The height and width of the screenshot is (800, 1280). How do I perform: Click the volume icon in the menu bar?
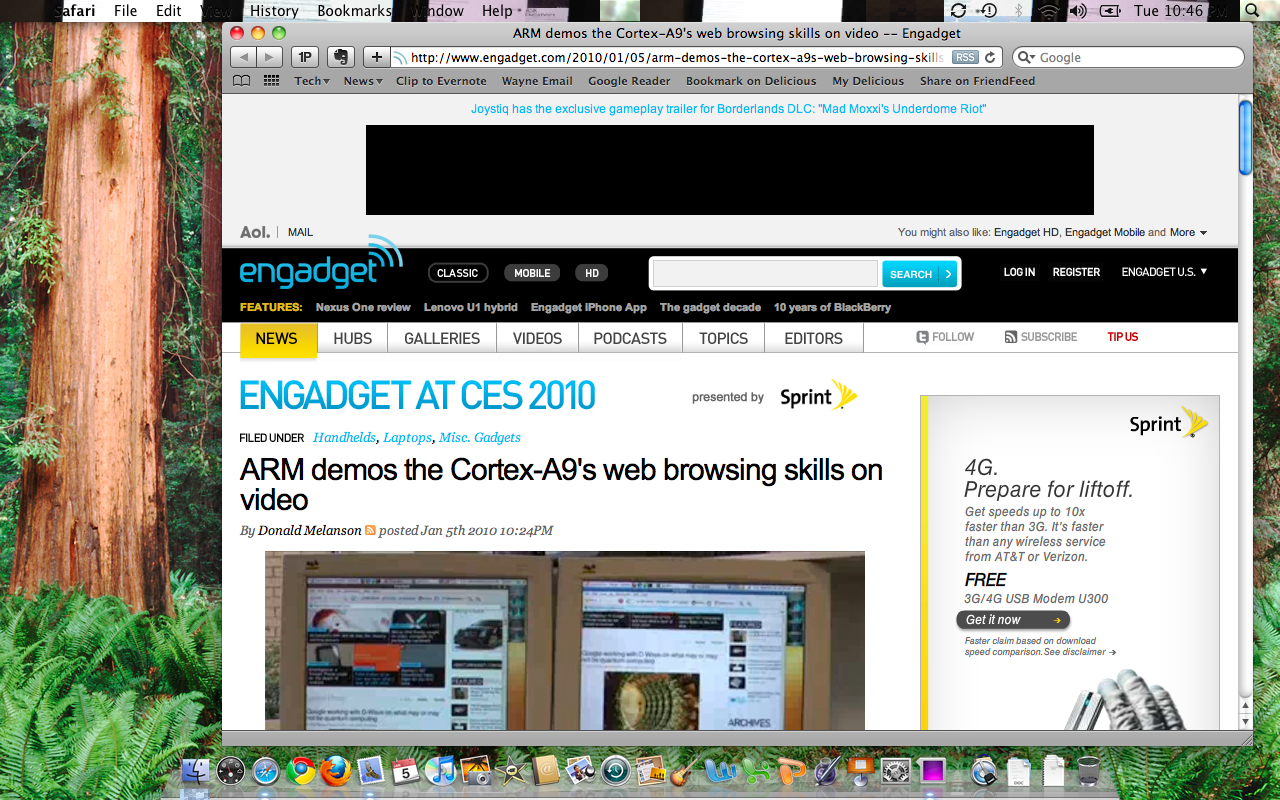pos(1078,11)
